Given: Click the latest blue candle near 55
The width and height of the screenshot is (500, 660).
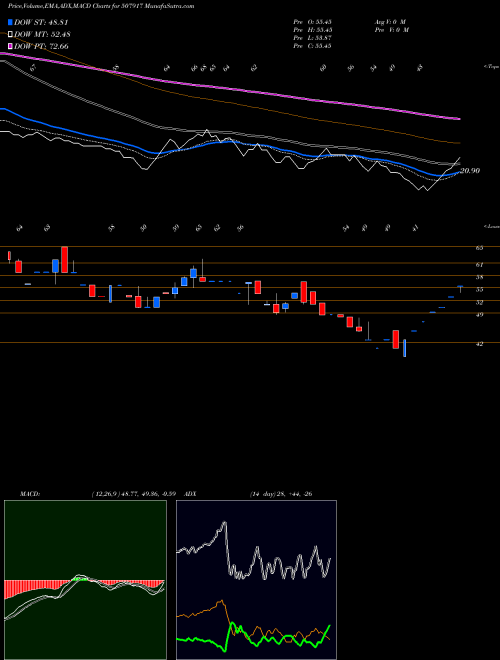Looking at the screenshot, I should pos(460,286).
